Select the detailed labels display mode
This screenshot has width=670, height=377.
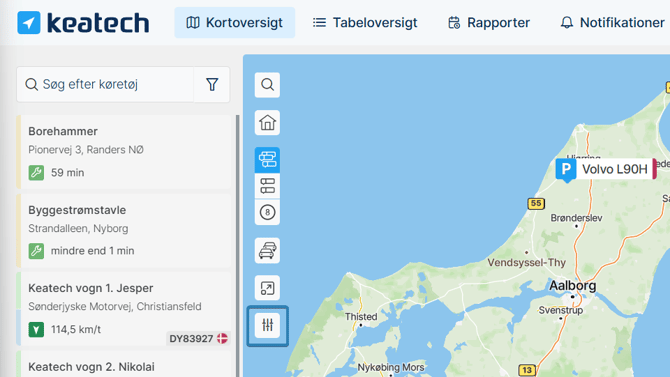coord(267,160)
